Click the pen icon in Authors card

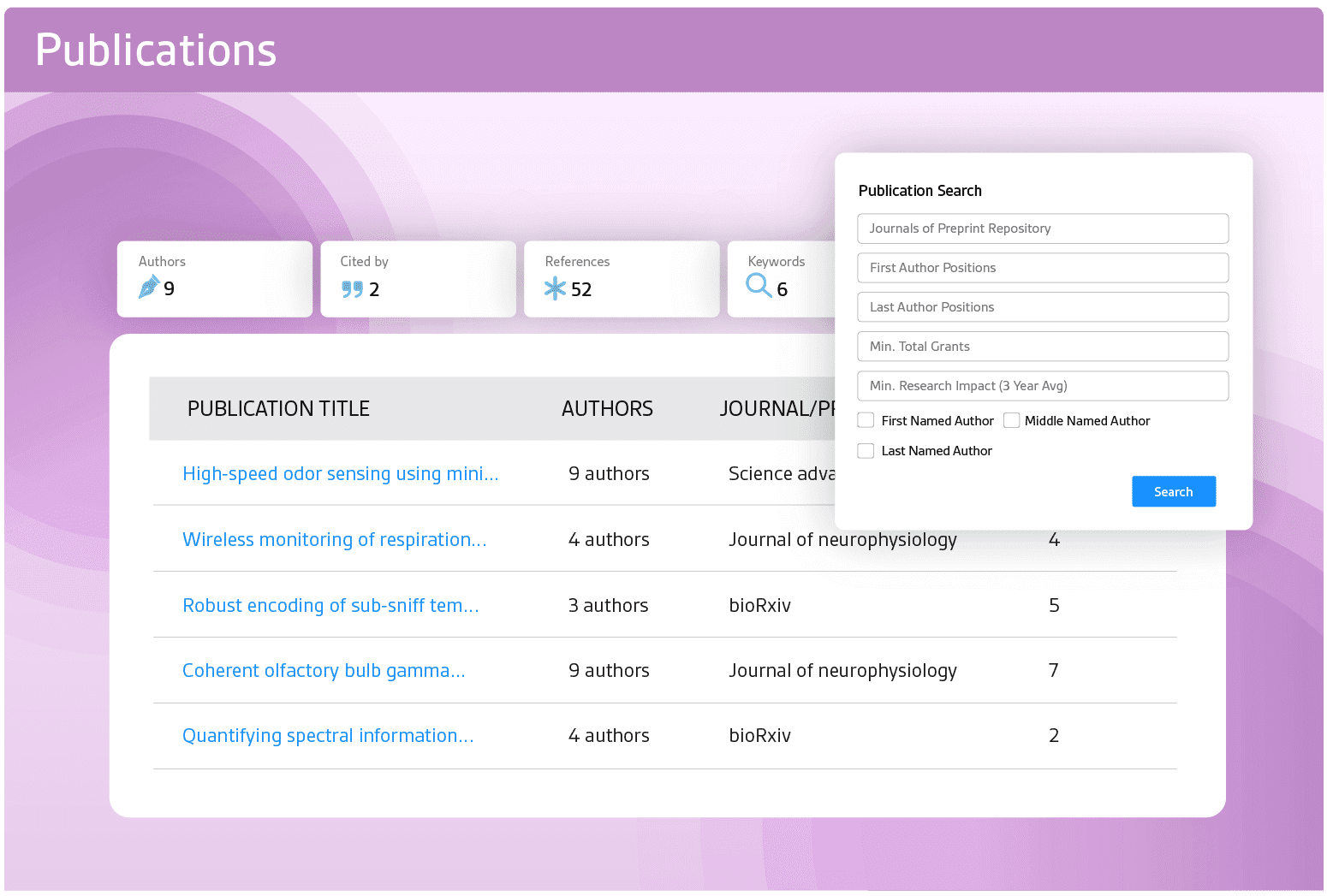[x=149, y=288]
